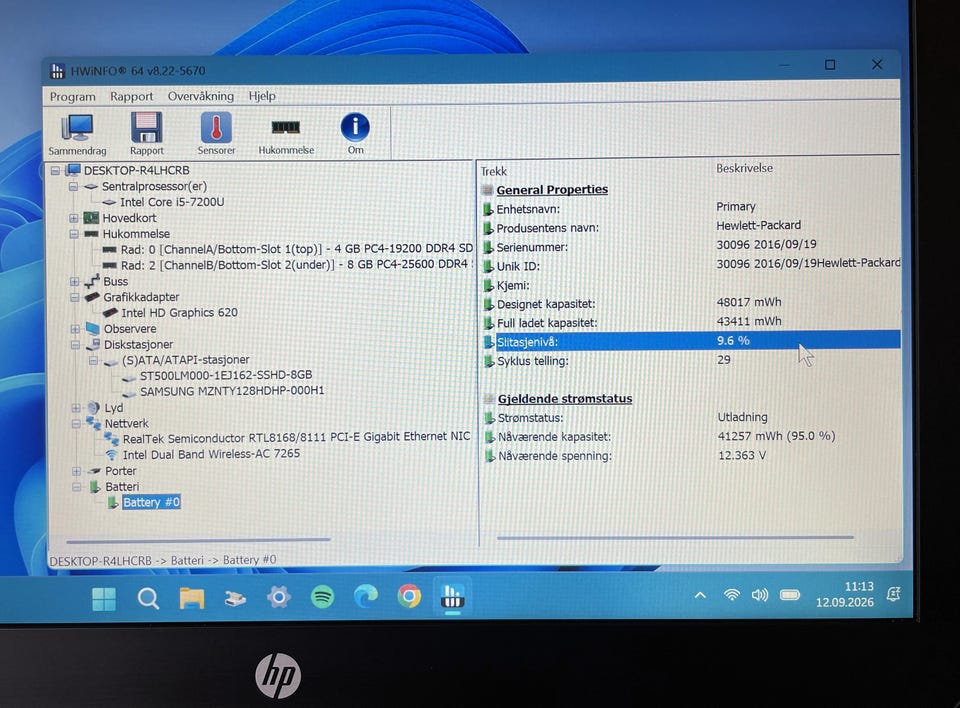Click the Om info toolbar icon

[x=355, y=134]
